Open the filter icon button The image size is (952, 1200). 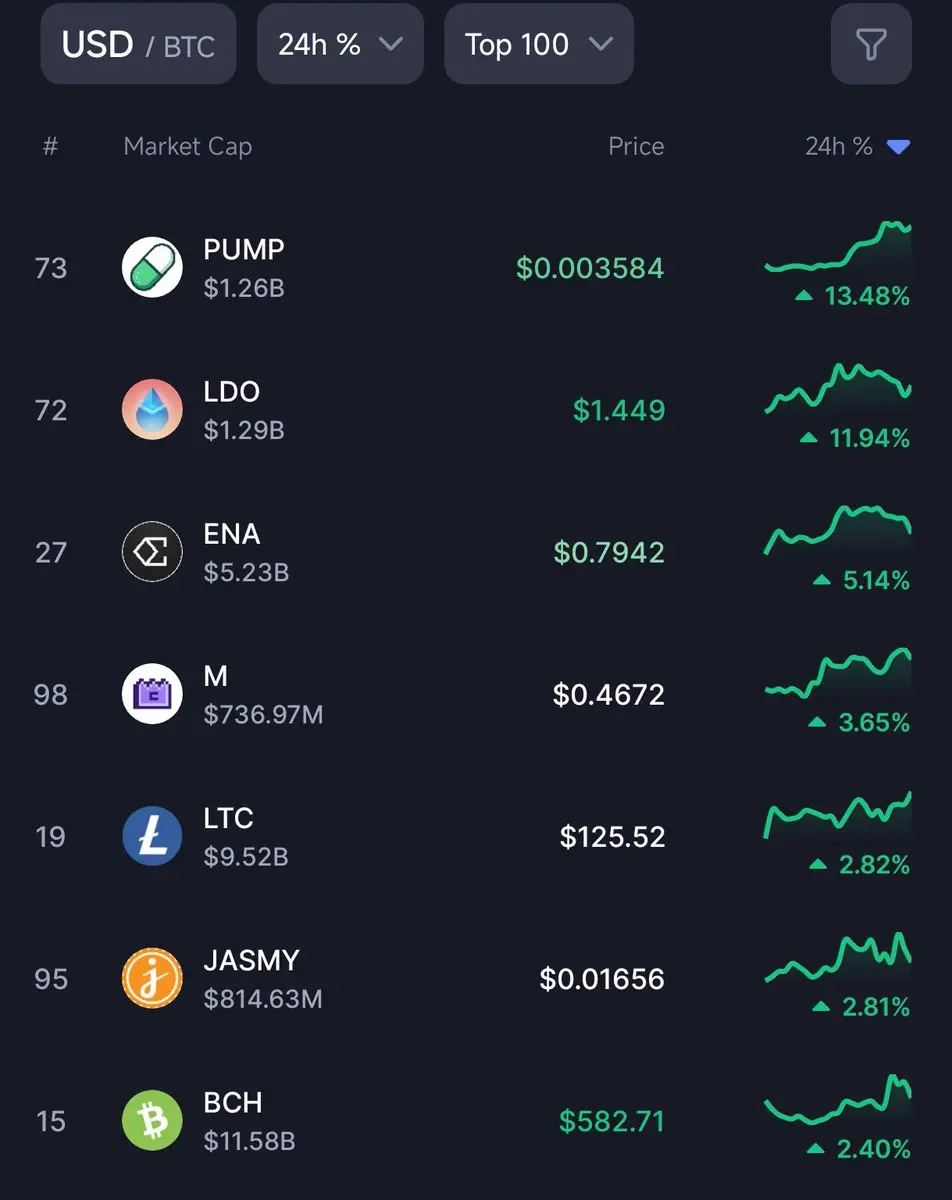(871, 44)
